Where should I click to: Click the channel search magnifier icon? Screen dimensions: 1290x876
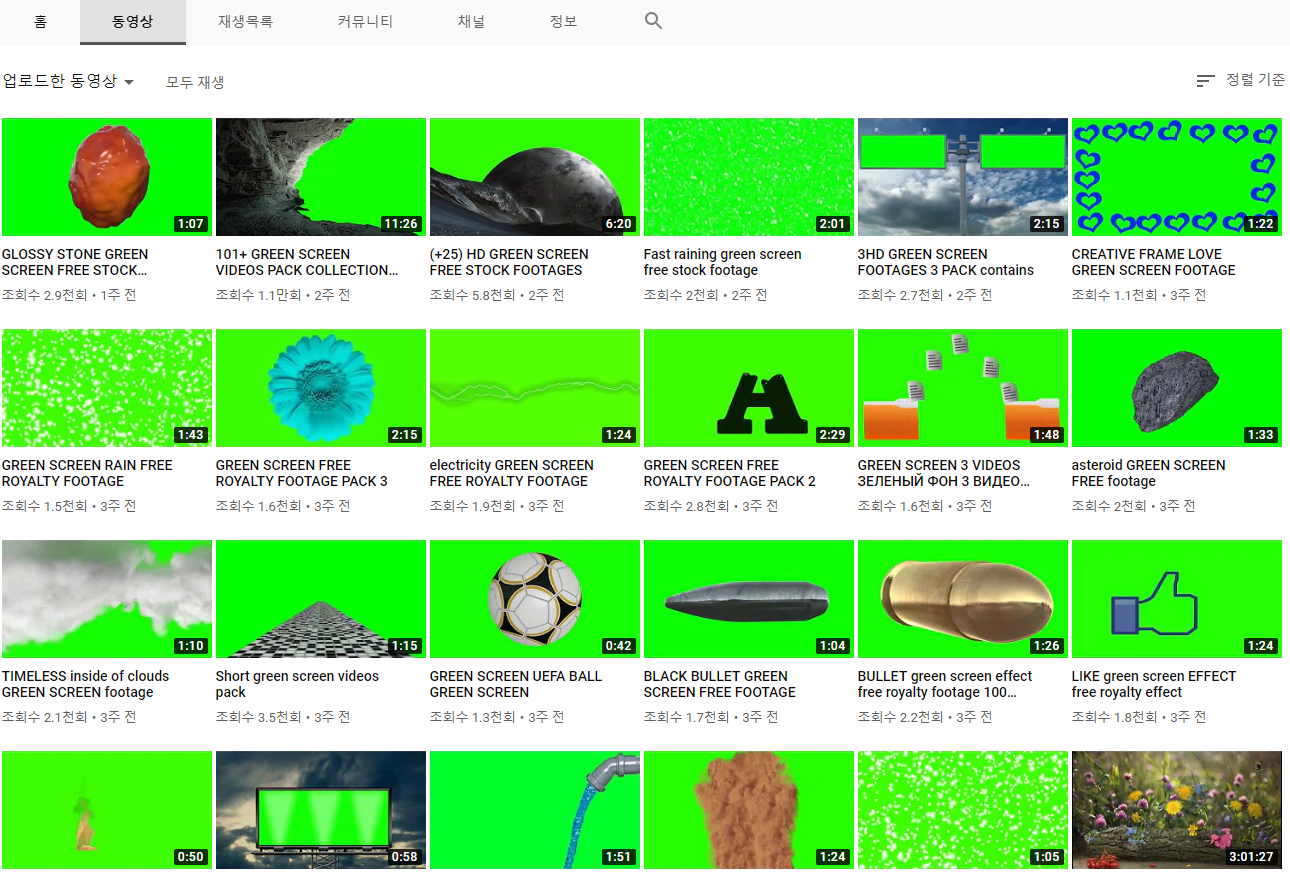tap(653, 21)
